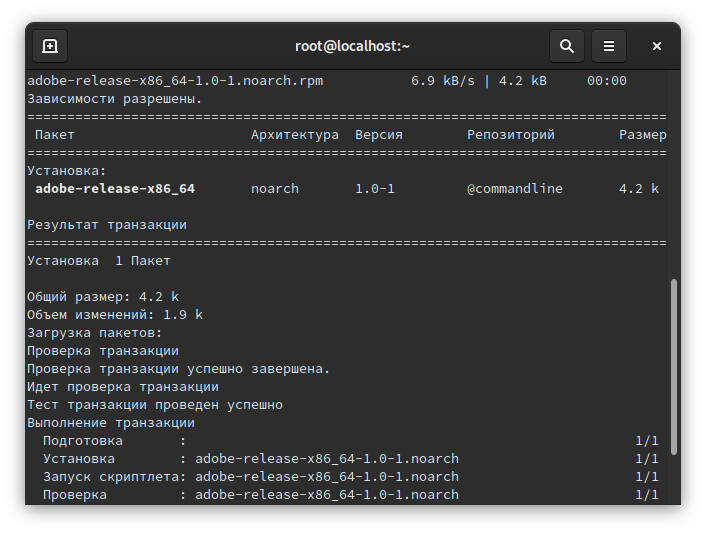Click the 'Подготовка' step line
706x533 pixels.
(351, 441)
